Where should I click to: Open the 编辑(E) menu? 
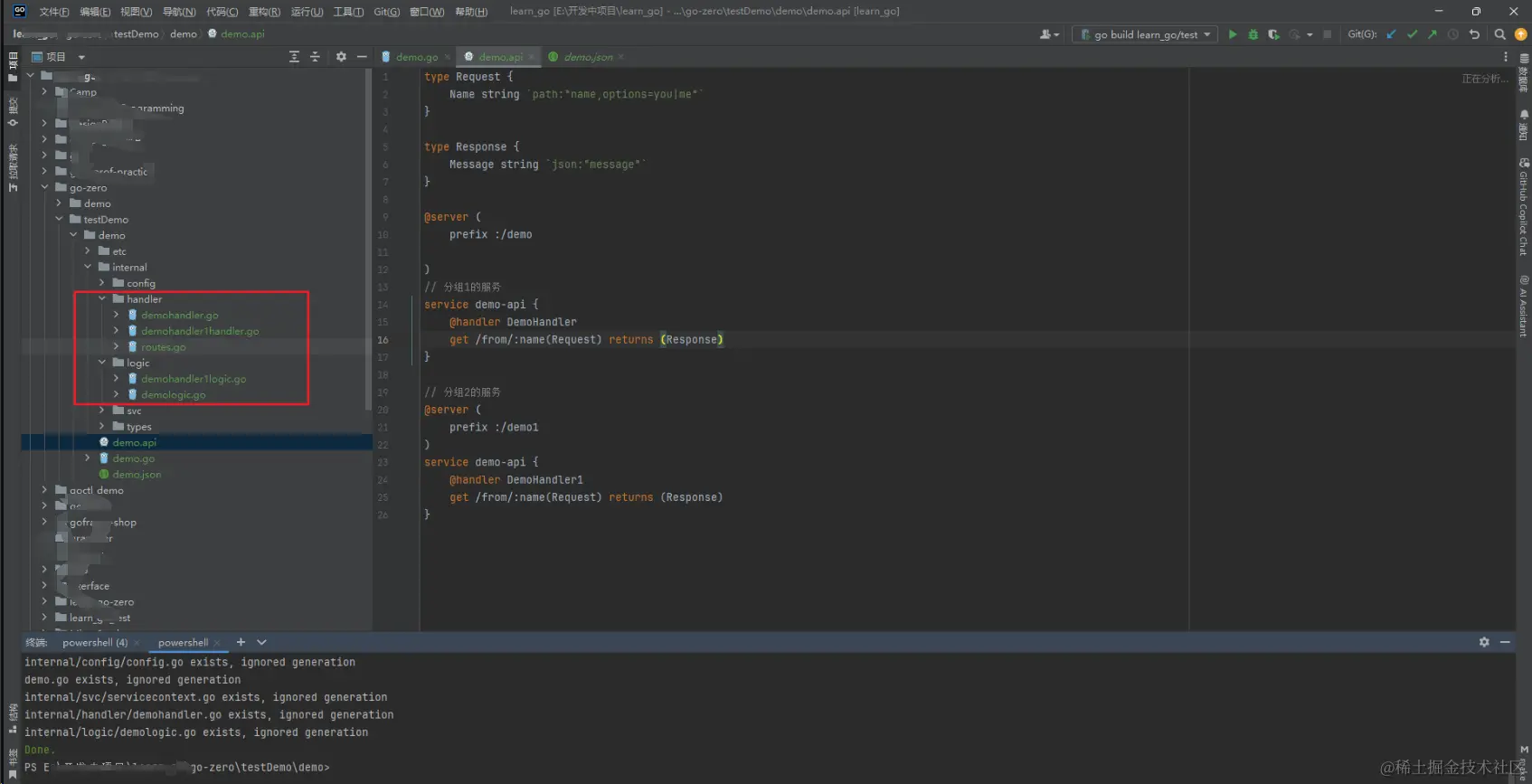(x=95, y=12)
